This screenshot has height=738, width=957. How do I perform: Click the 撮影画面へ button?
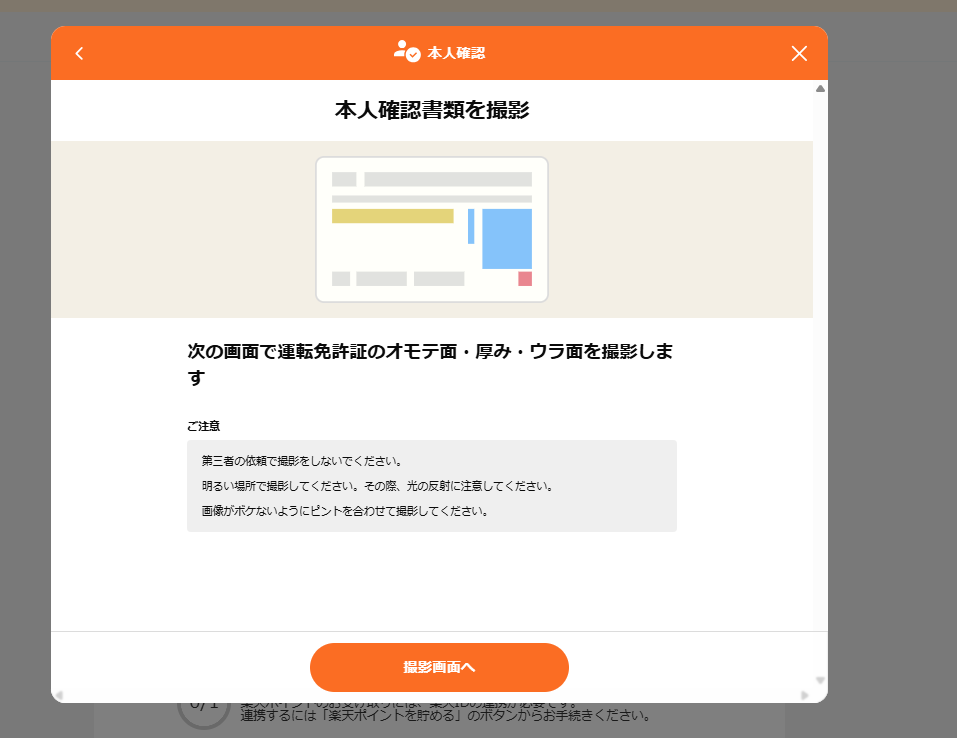439,667
